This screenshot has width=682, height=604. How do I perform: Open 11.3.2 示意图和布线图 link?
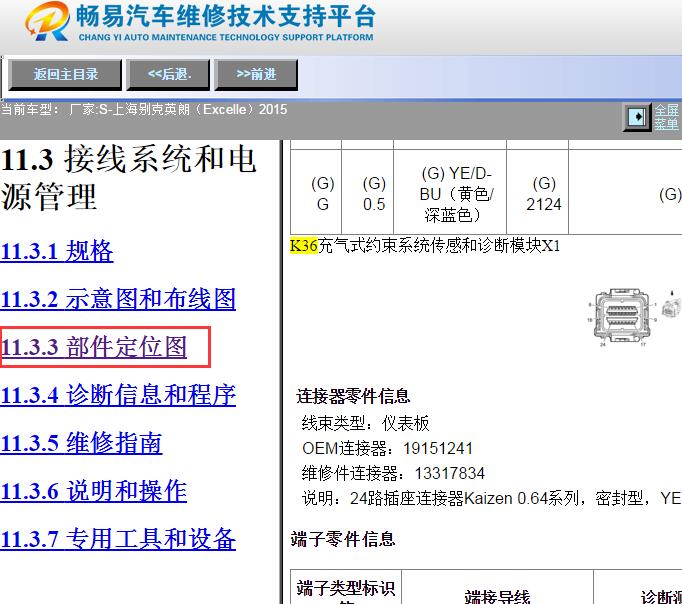pos(118,299)
